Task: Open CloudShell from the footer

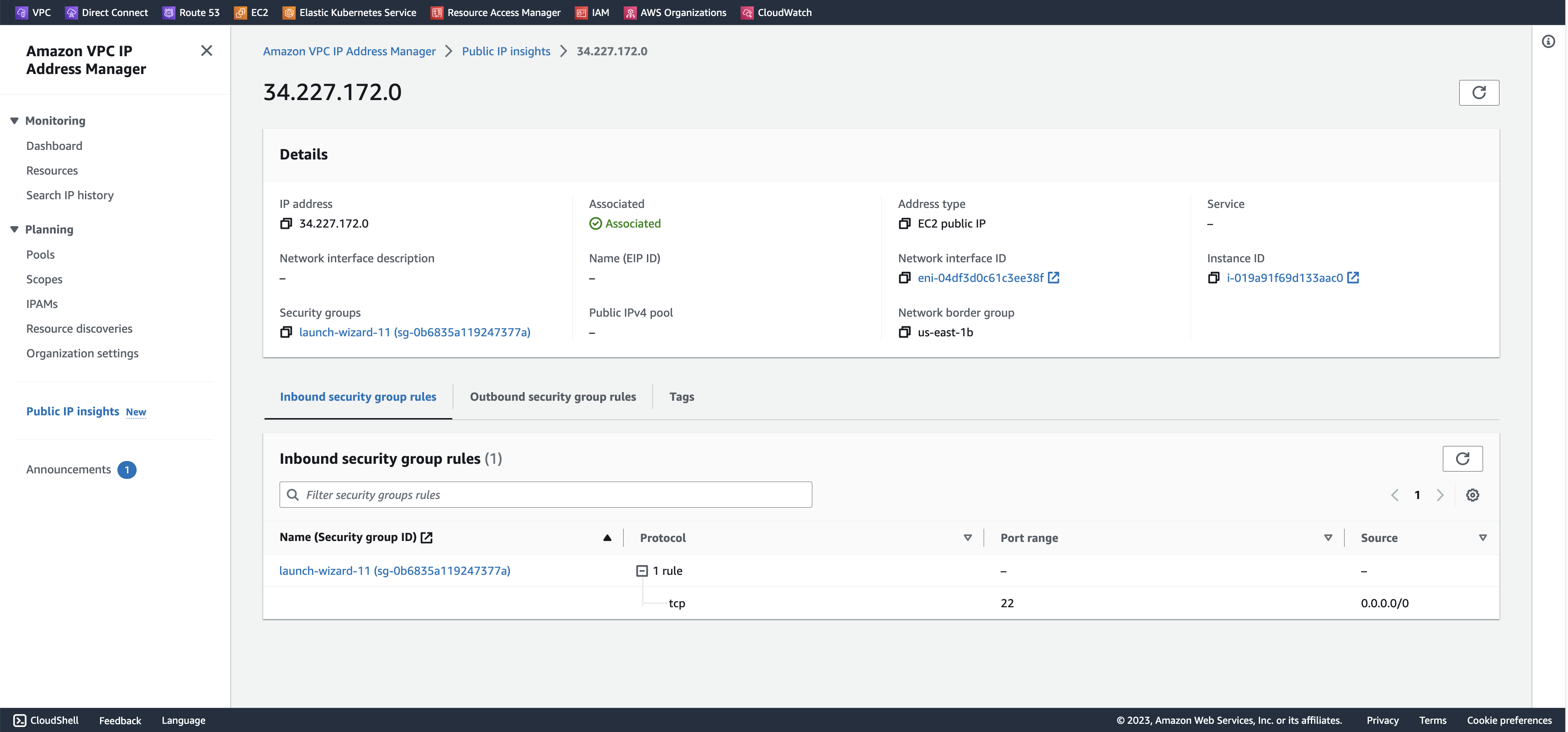Action: click(x=46, y=721)
